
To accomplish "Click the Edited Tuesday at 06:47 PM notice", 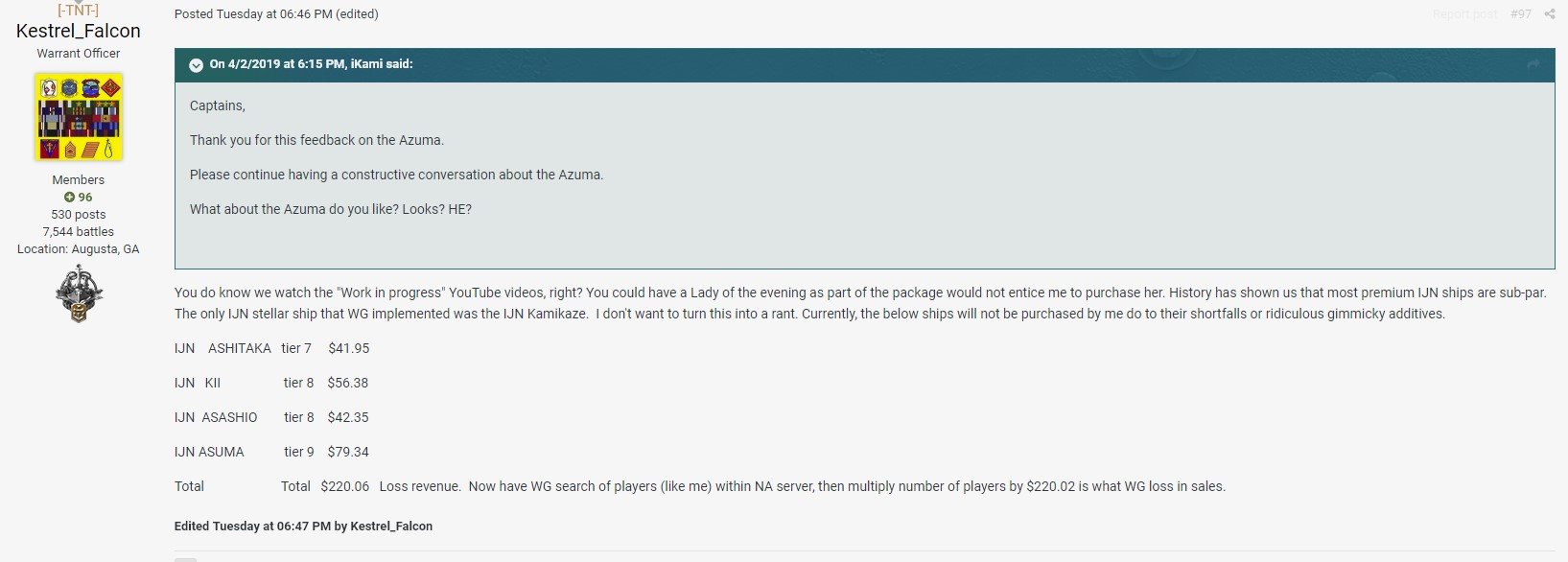I will [x=303, y=526].
